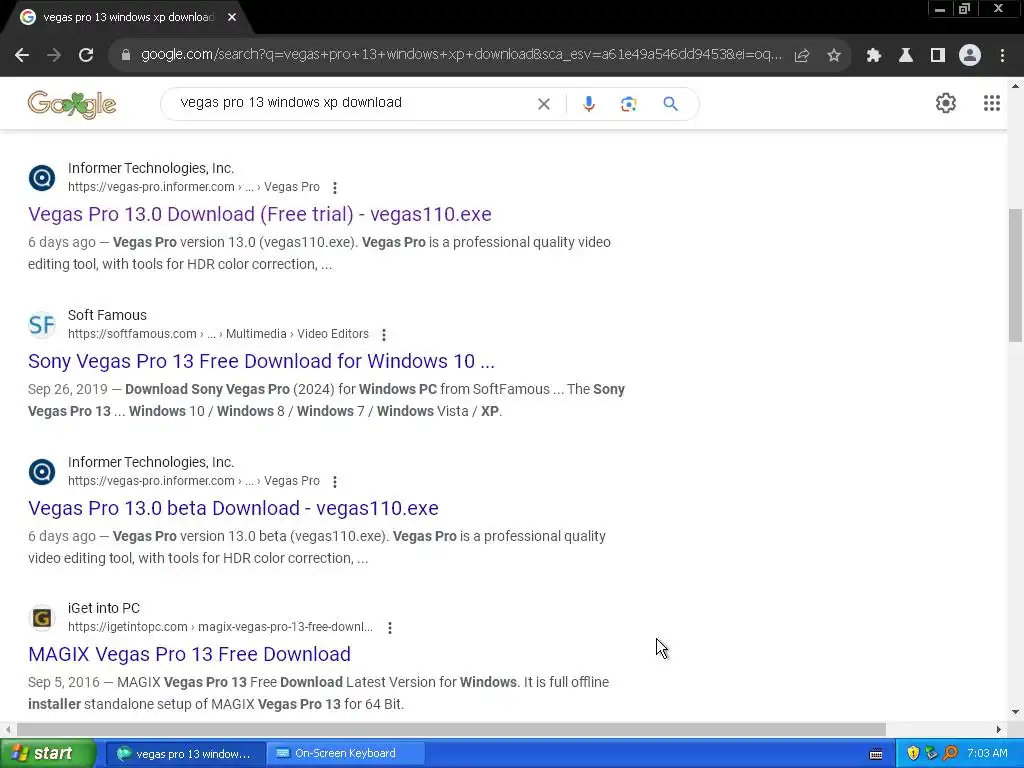
Task: Reload the Google search page
Action: tap(86, 56)
